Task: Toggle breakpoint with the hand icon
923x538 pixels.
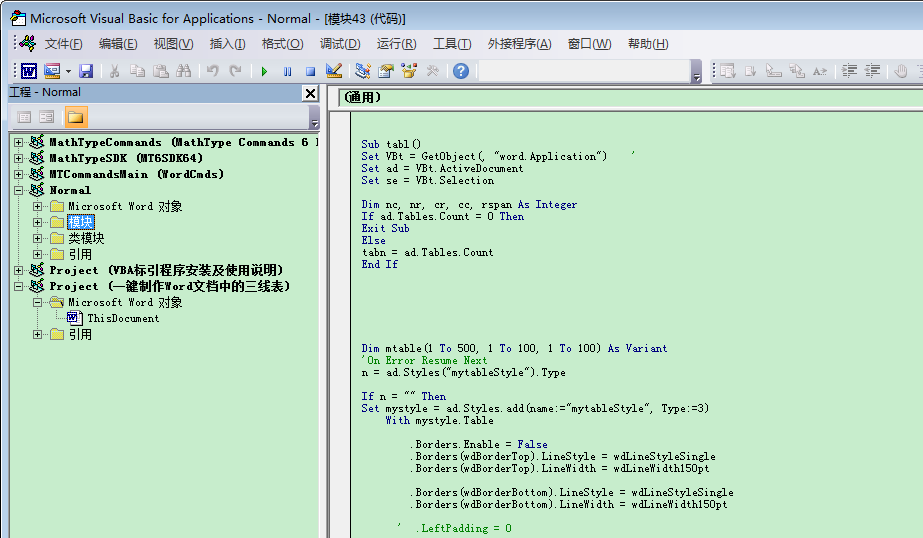Action: (x=901, y=71)
